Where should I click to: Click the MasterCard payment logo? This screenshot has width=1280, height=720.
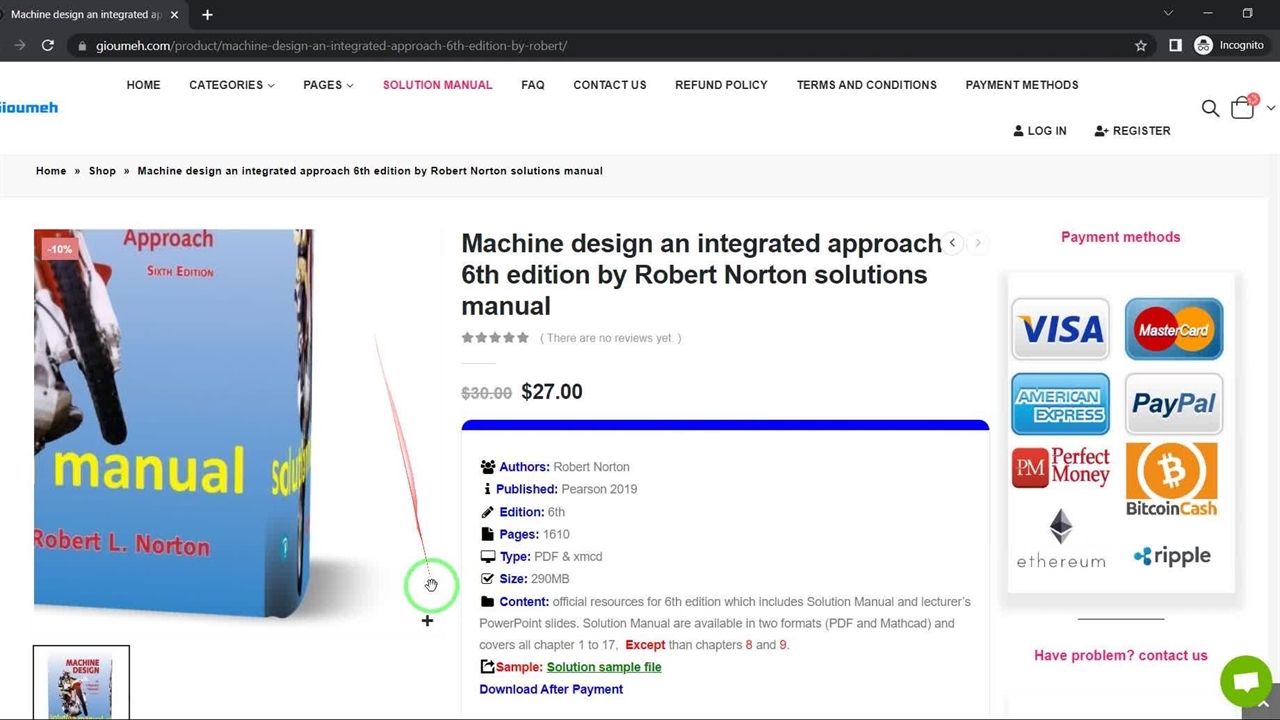click(x=1174, y=328)
